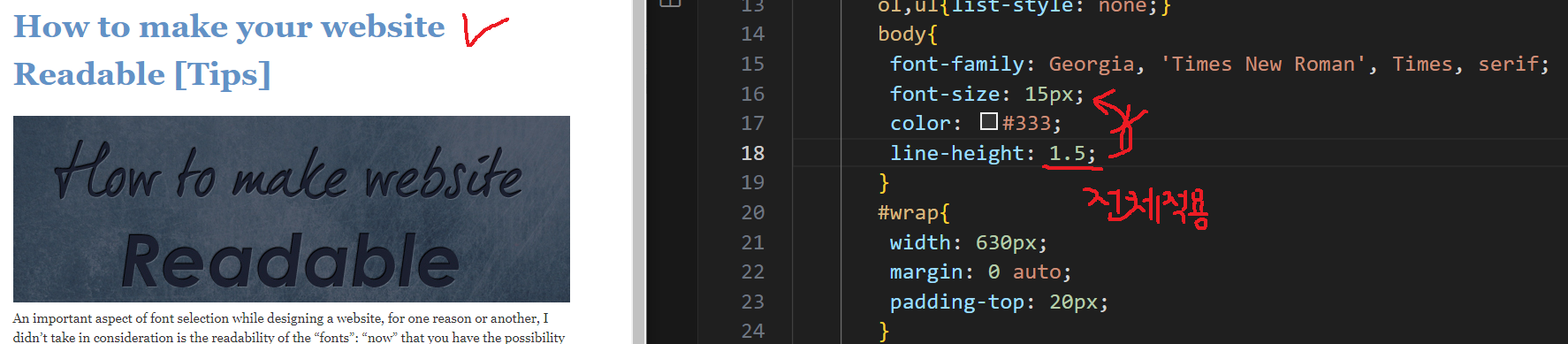Click the '#333' hex color value
1568x344 pixels.
pos(1026,123)
